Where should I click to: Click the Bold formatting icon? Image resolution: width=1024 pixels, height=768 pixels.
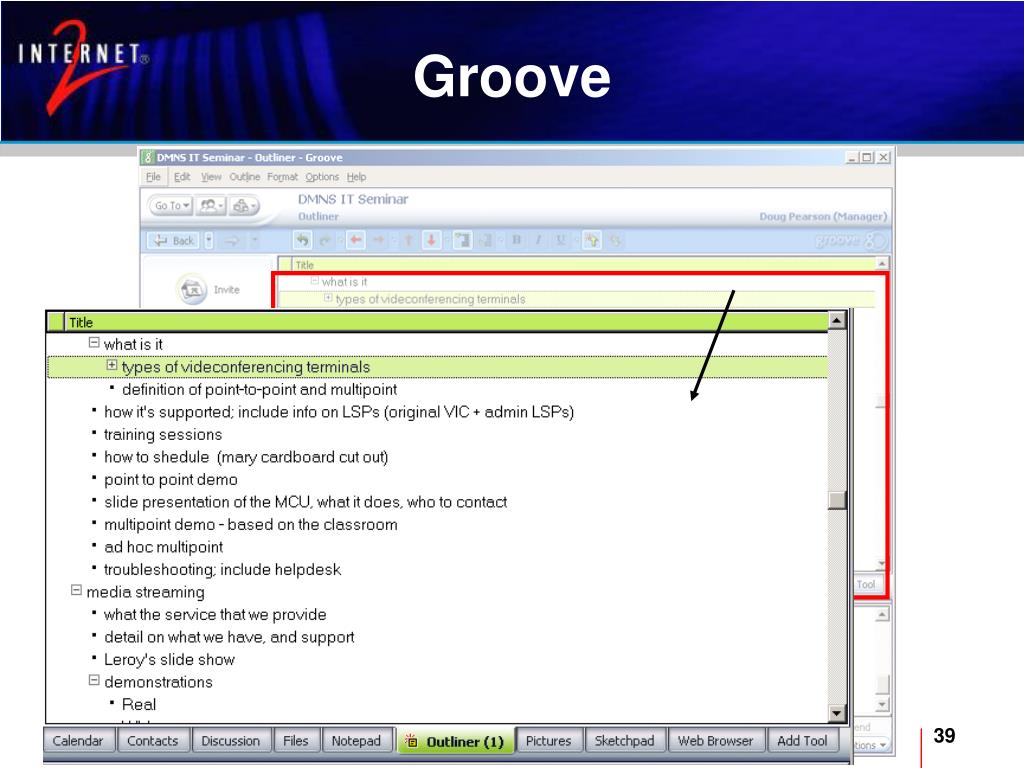pos(517,240)
